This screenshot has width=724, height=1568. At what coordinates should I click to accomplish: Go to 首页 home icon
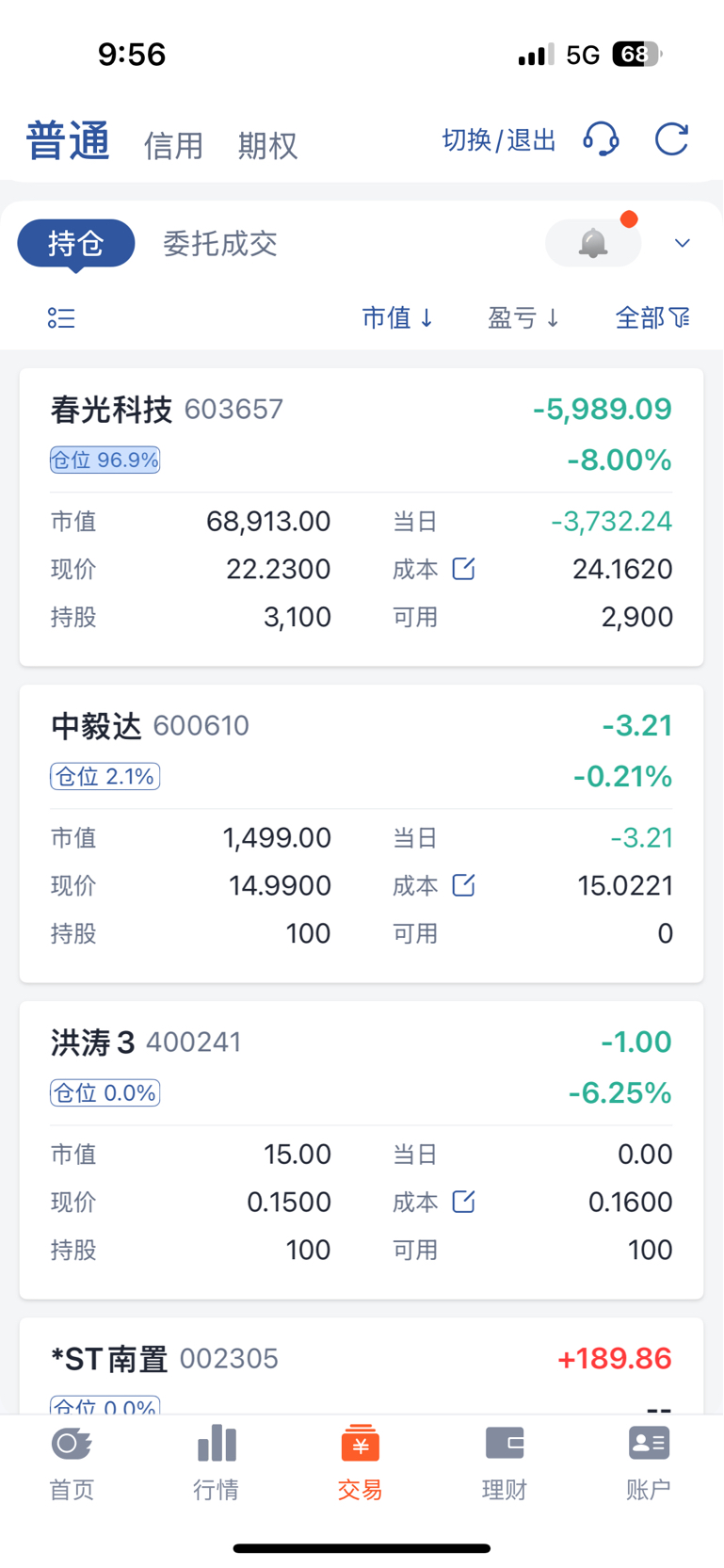click(x=72, y=1463)
